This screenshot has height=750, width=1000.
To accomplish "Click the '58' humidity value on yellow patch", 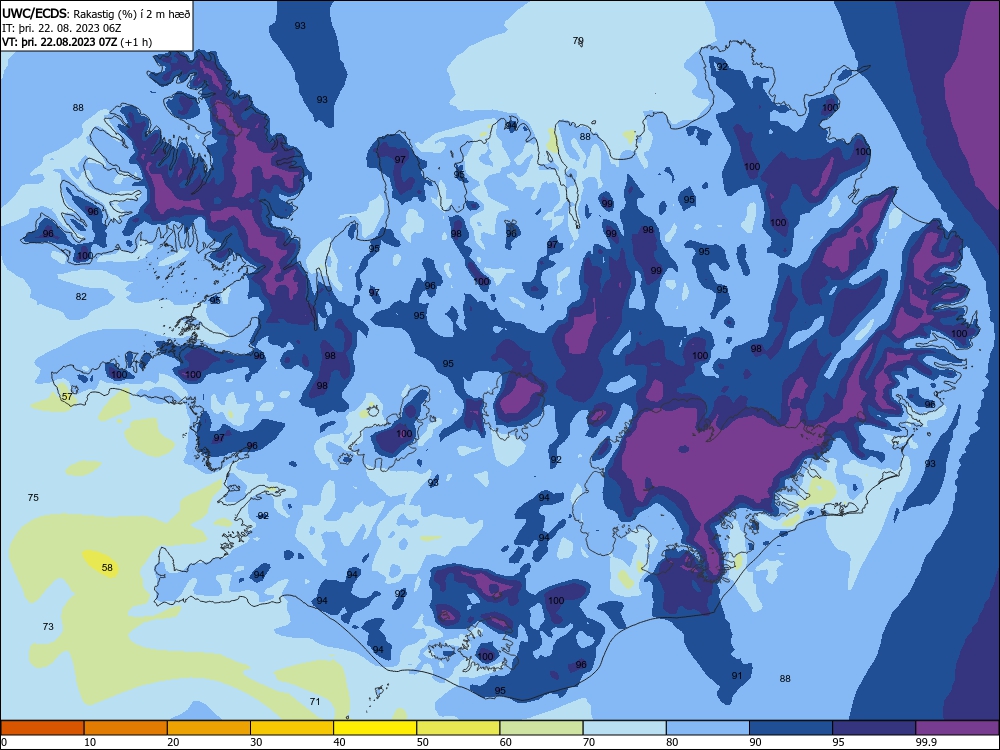I will pos(107,568).
